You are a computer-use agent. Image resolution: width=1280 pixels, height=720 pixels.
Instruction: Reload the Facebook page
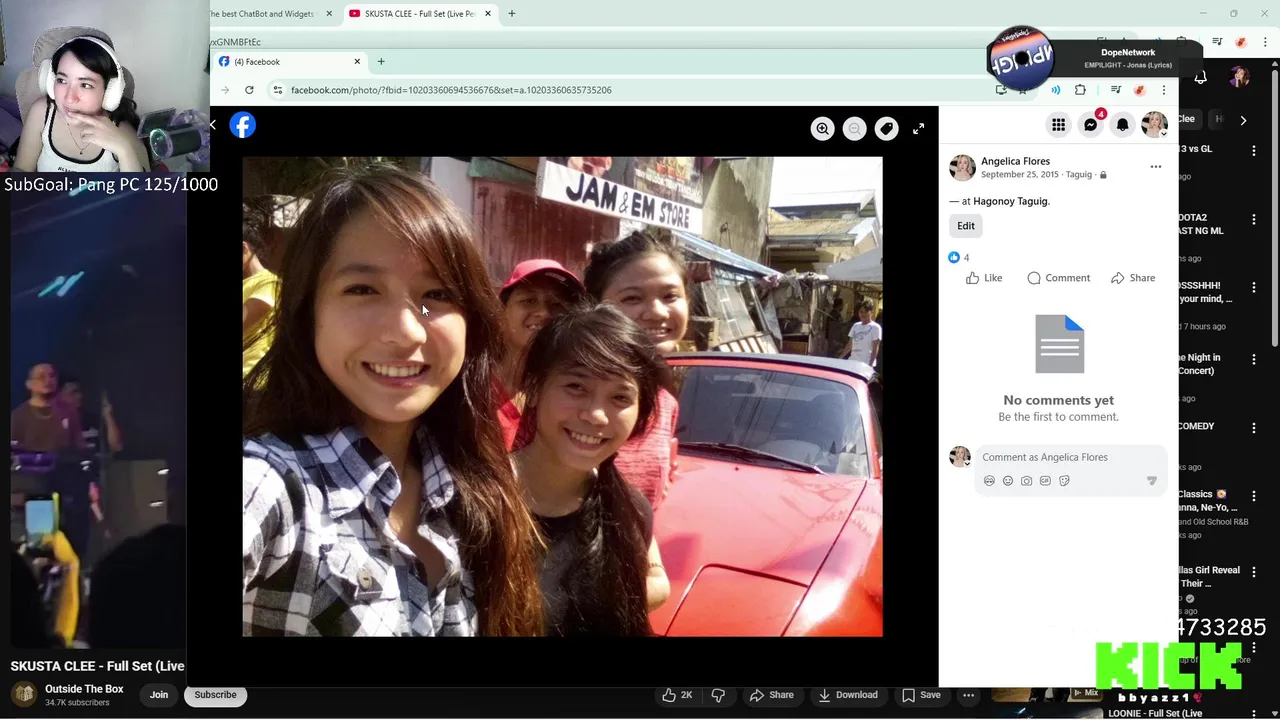pyautogui.click(x=249, y=90)
